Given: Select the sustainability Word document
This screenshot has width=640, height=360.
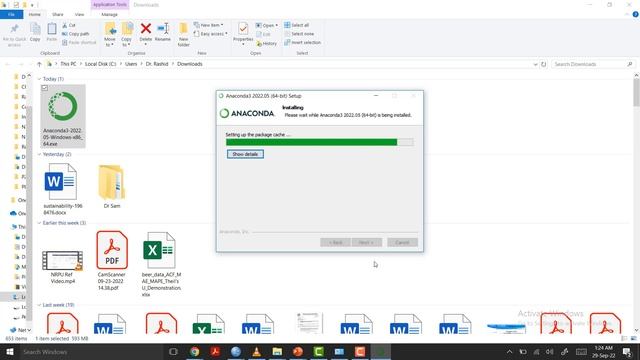Looking at the screenshot, I should click(63, 189).
